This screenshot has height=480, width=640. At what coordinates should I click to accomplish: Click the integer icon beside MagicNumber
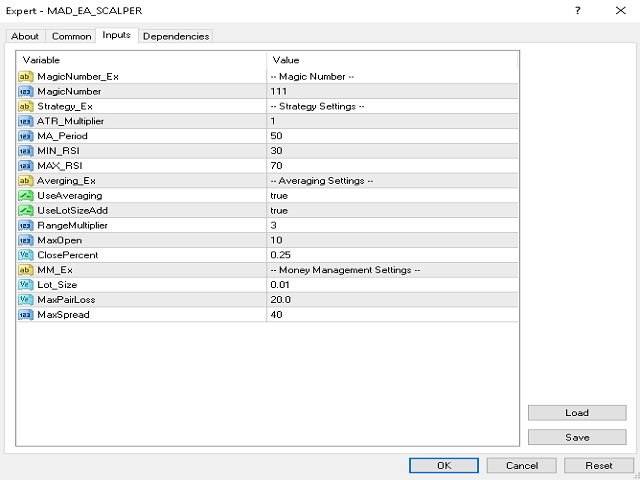[x=26, y=91]
